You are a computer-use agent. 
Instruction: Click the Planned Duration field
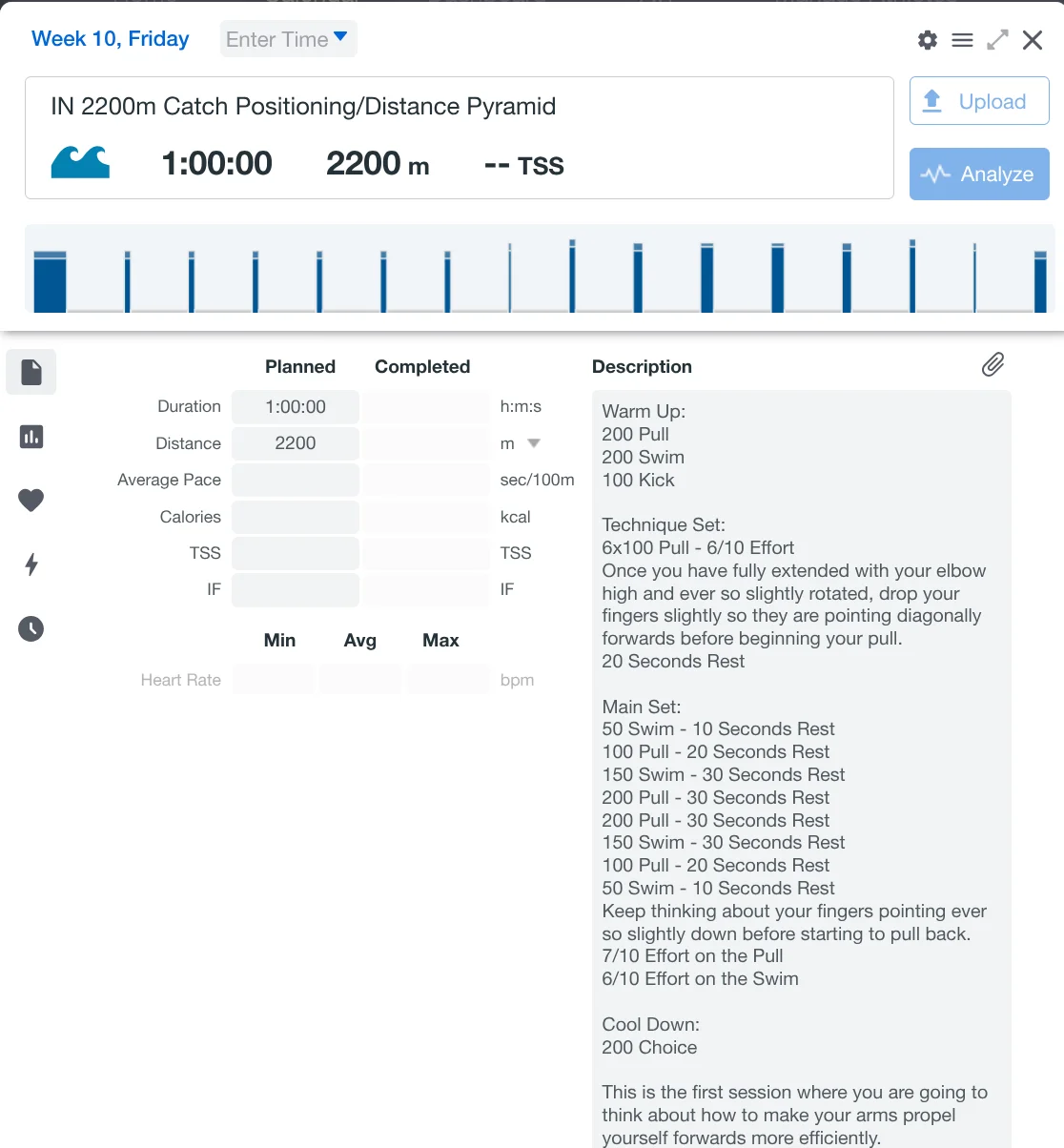296,407
